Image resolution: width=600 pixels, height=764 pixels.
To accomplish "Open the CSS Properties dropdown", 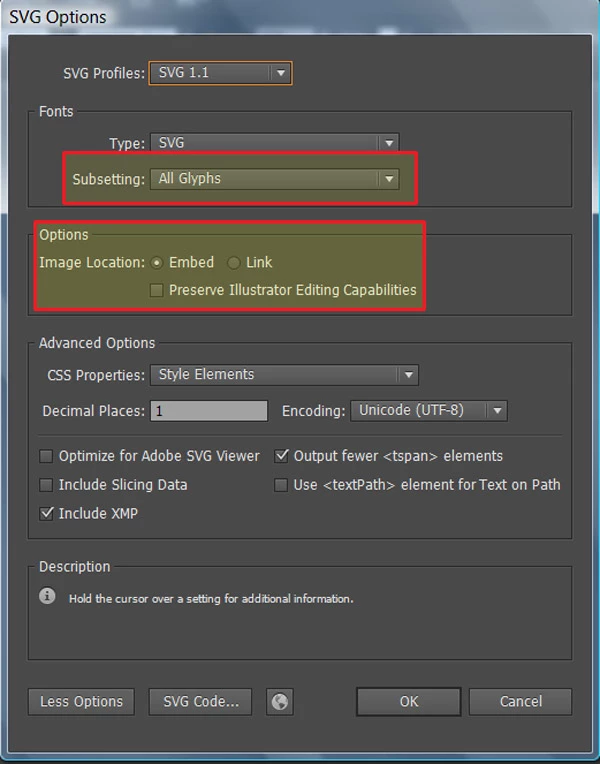I will 284,375.
